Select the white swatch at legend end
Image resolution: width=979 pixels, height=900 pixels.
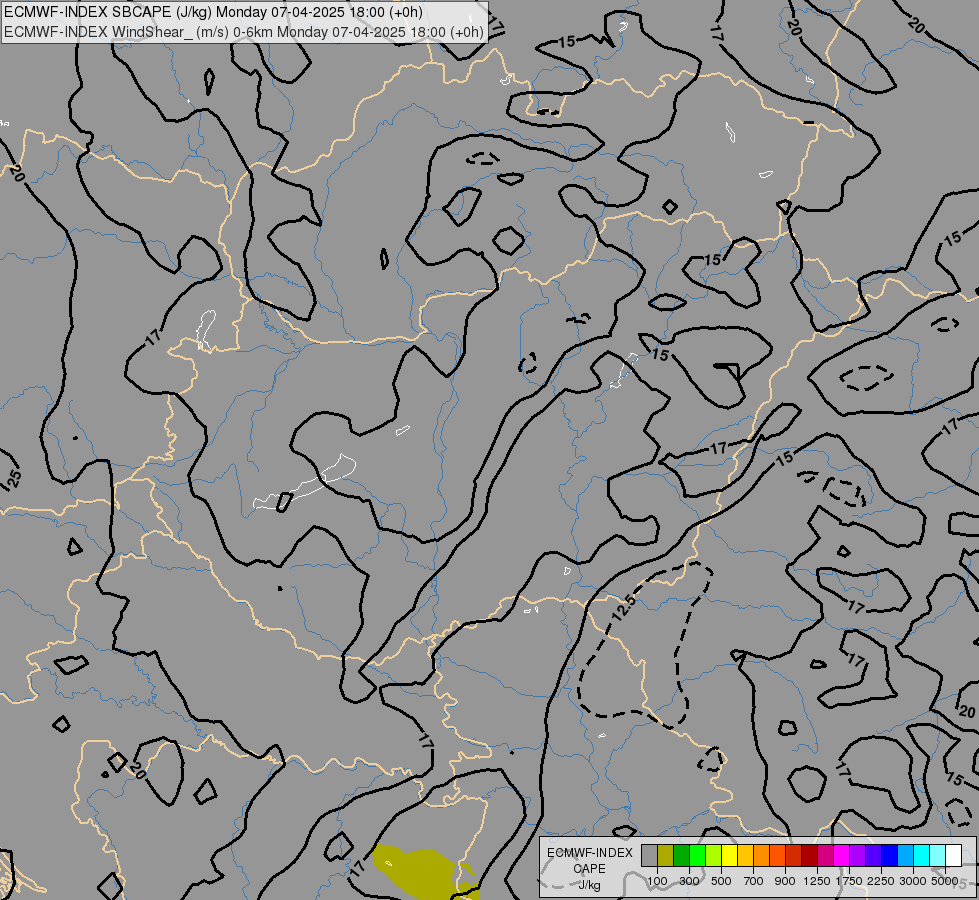click(953, 855)
